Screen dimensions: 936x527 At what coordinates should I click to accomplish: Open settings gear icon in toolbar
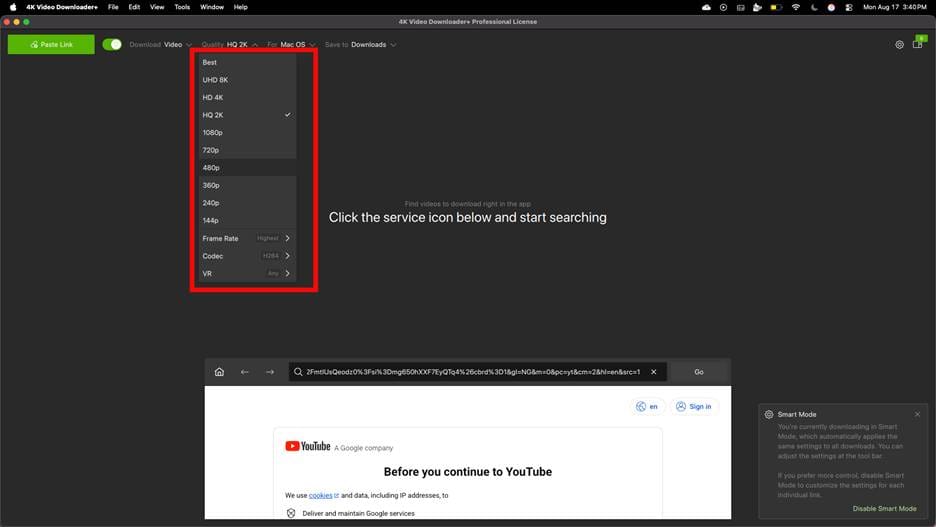[x=899, y=45]
